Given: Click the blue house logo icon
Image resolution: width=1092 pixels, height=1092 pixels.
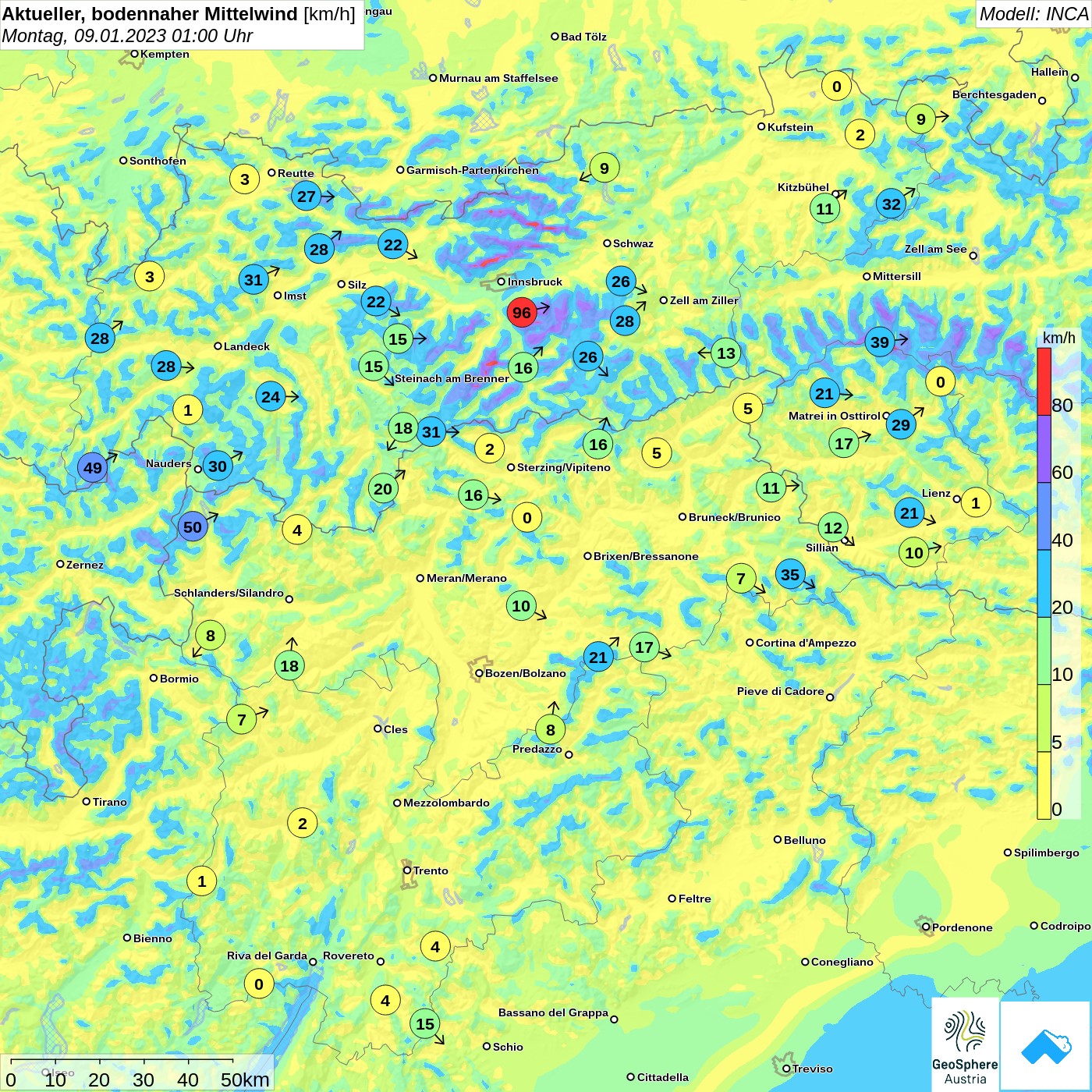Looking at the screenshot, I should (1046, 1046).
